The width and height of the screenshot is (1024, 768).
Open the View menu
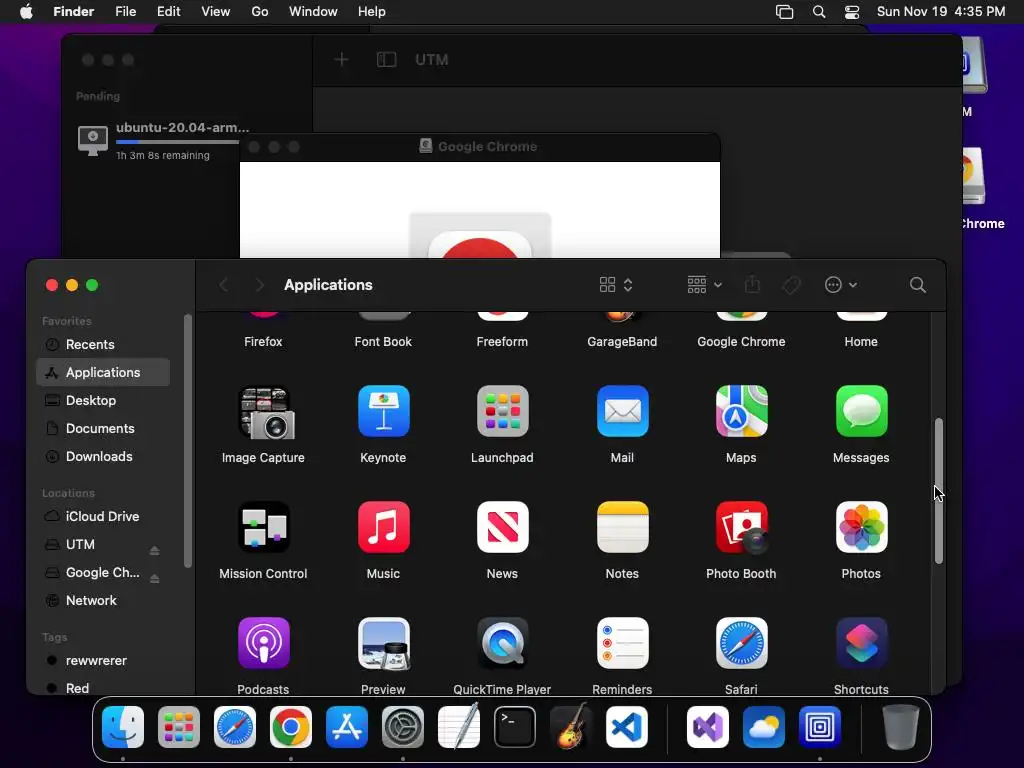(x=216, y=12)
